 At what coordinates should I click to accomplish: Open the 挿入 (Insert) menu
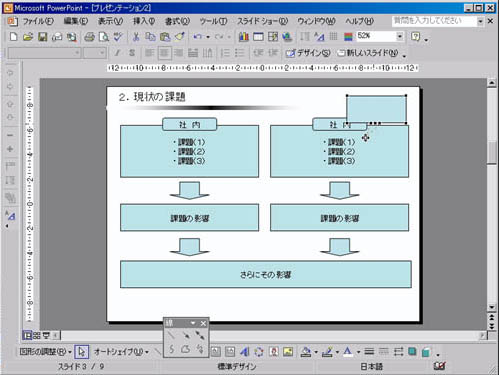(144, 21)
